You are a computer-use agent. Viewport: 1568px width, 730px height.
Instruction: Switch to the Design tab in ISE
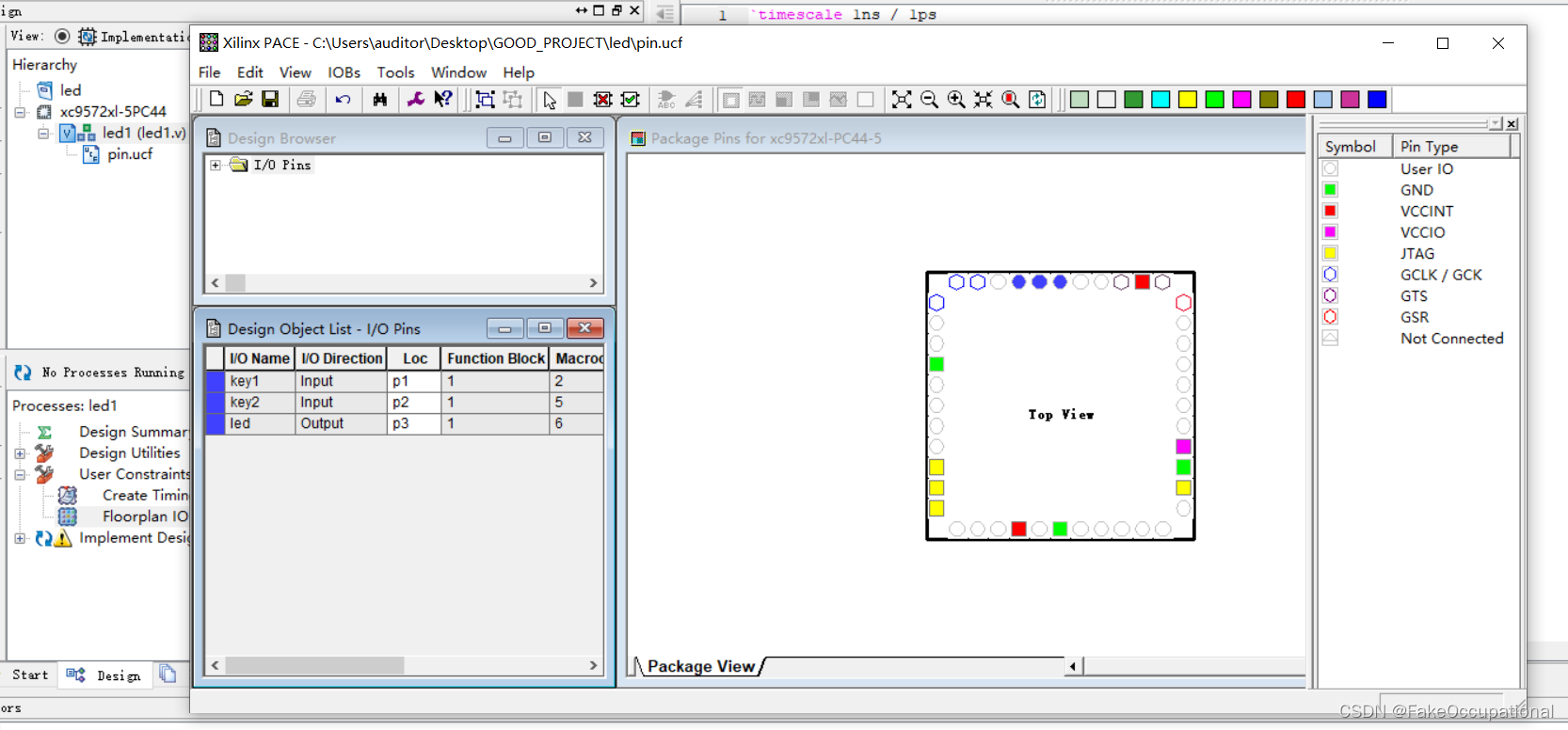[x=106, y=674]
